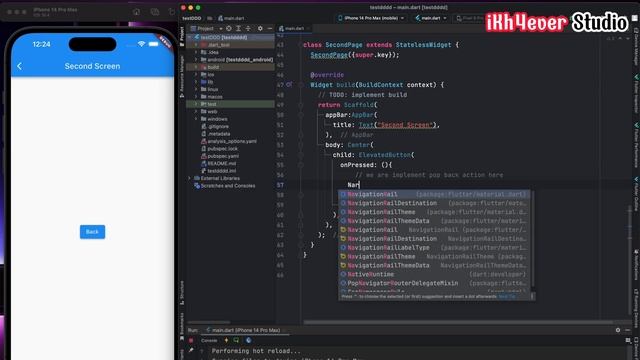Click the simulator home icon

tap(136, 12)
